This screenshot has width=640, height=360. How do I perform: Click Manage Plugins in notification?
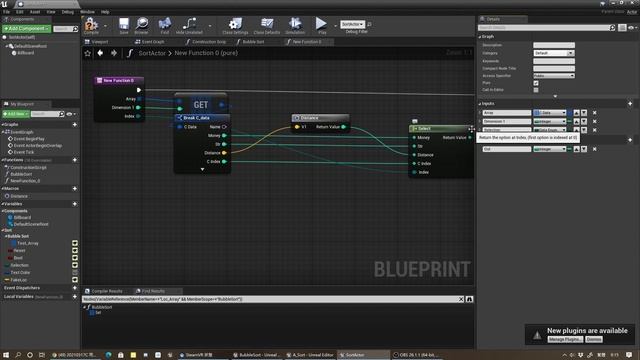click(x=565, y=340)
